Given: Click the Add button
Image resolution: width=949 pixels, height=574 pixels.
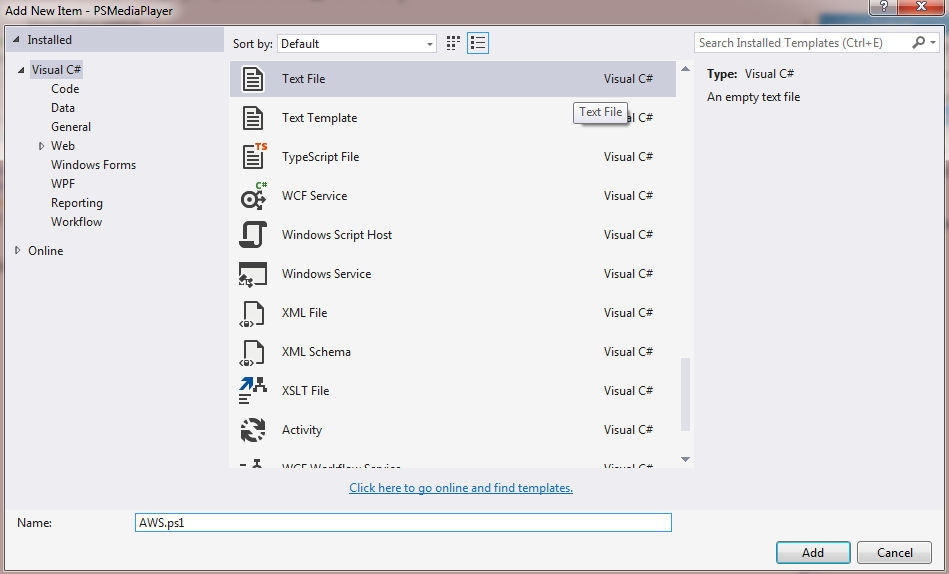Looking at the screenshot, I should tap(812, 552).
